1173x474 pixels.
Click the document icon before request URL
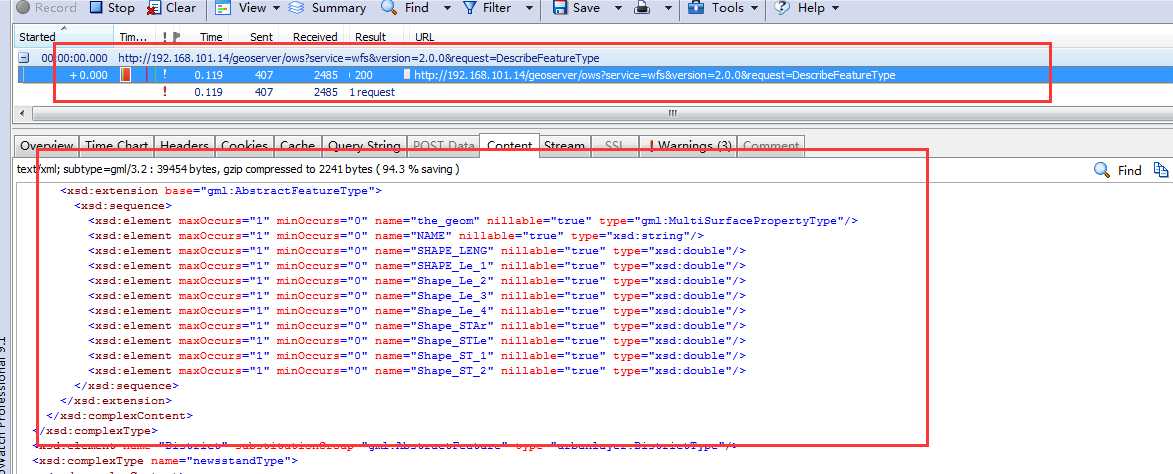(407, 75)
